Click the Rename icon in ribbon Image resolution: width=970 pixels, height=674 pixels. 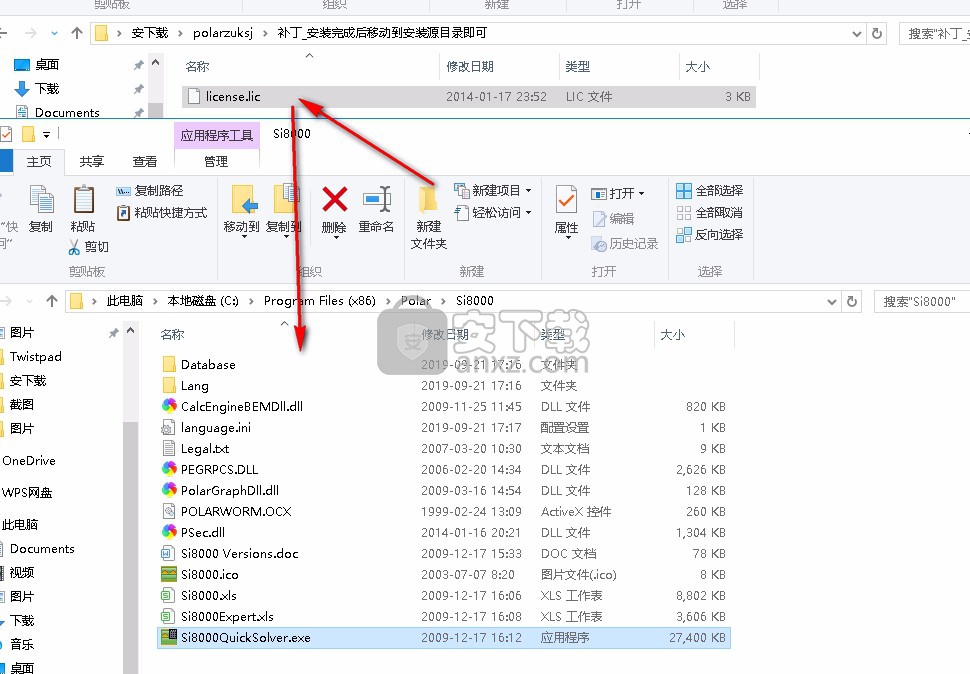(x=376, y=201)
